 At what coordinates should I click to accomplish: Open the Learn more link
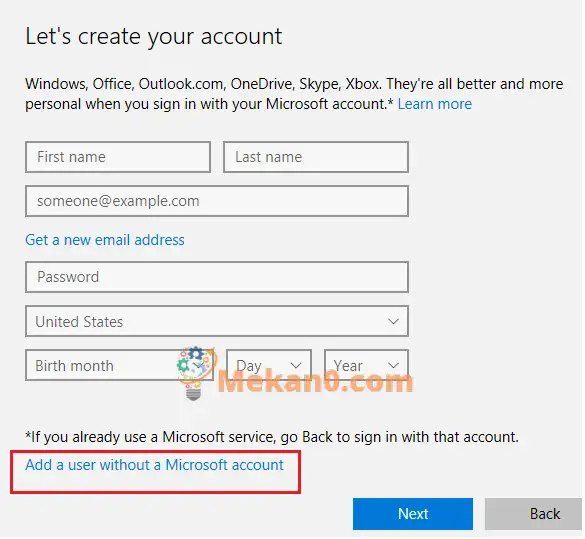tap(435, 104)
